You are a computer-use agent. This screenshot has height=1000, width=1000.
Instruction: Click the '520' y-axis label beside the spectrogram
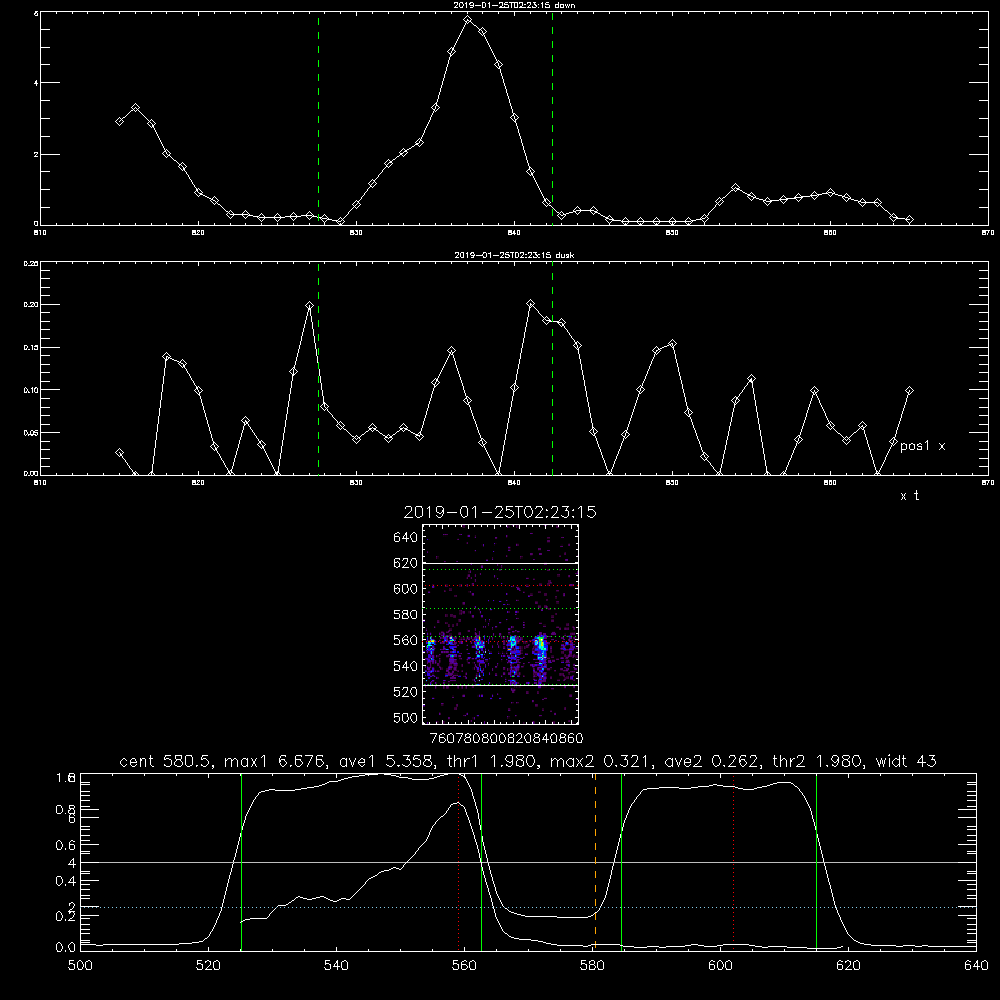(406, 692)
